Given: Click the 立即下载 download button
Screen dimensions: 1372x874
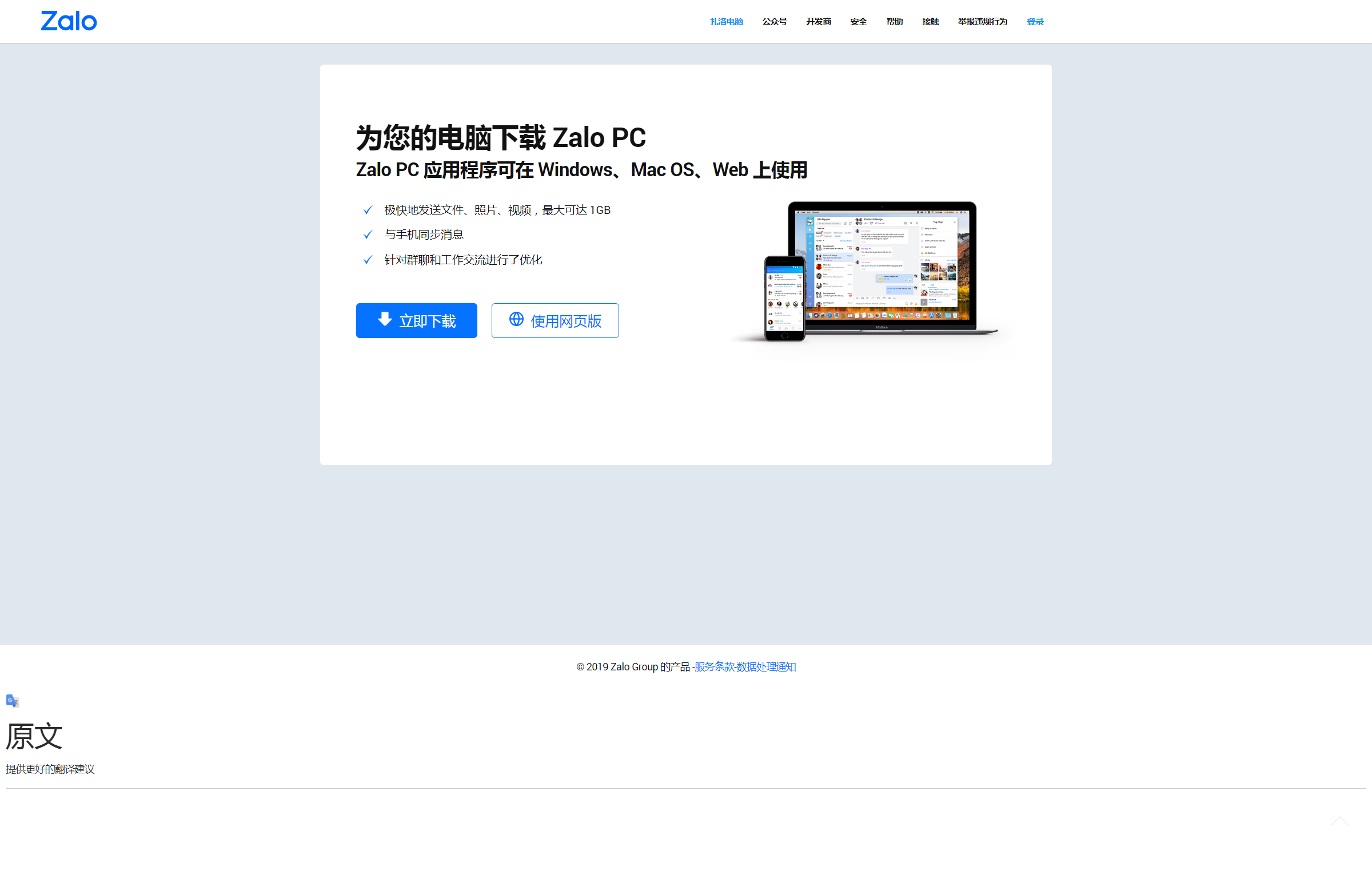Looking at the screenshot, I should coord(417,320).
